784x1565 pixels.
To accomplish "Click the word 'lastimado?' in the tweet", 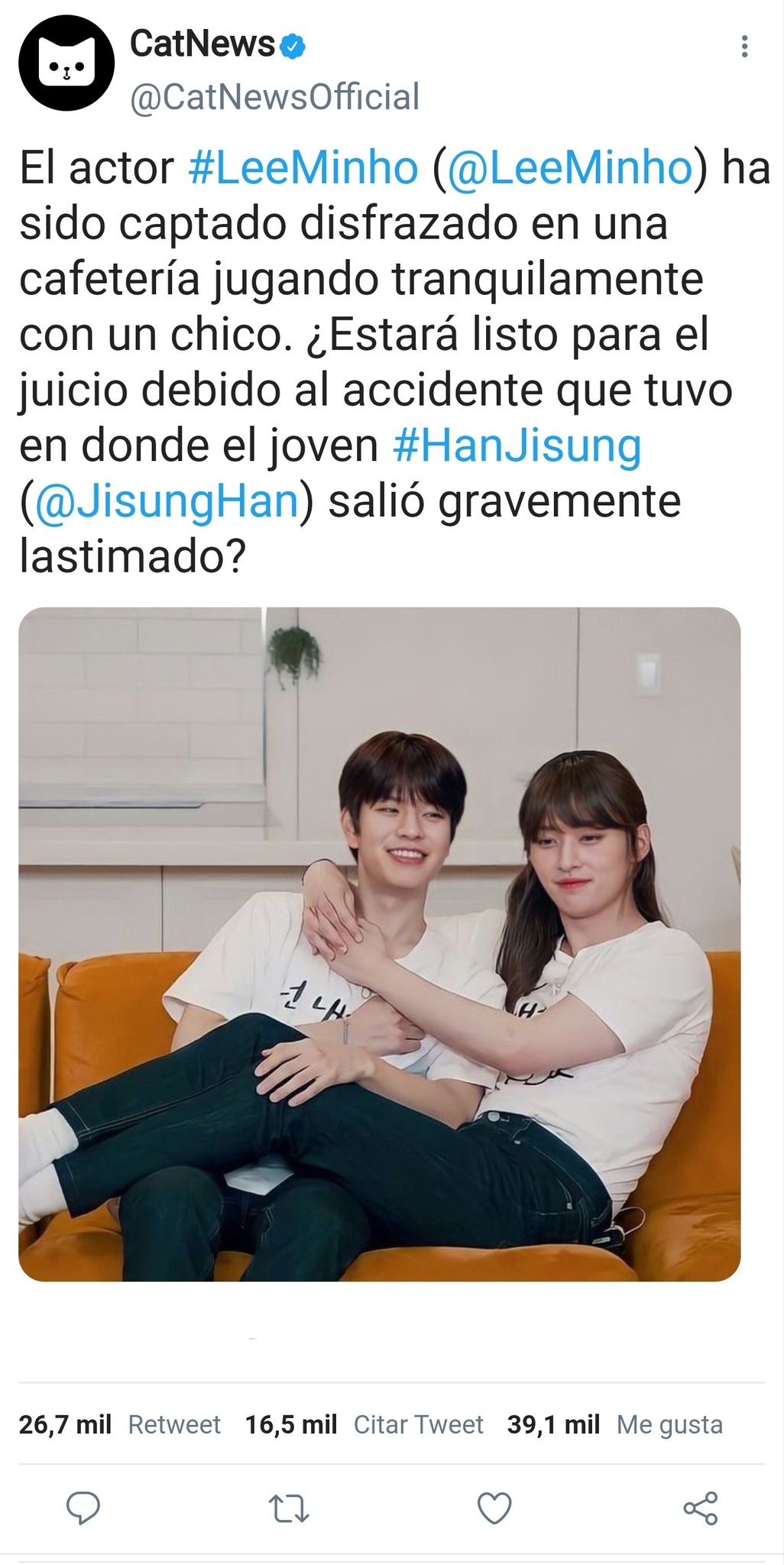I will pos(132,556).
